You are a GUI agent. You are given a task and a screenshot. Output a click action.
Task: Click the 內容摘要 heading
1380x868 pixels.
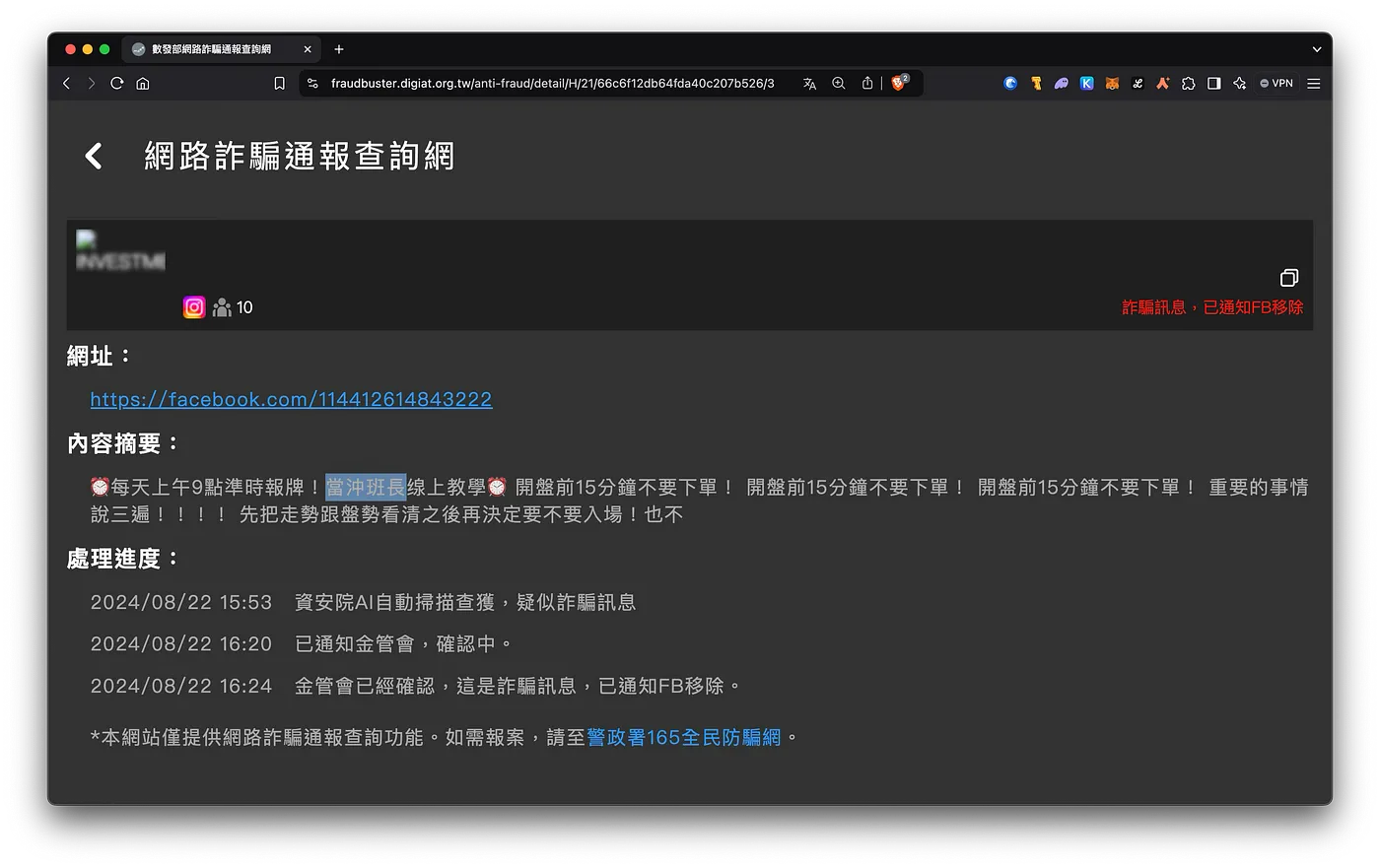point(123,443)
